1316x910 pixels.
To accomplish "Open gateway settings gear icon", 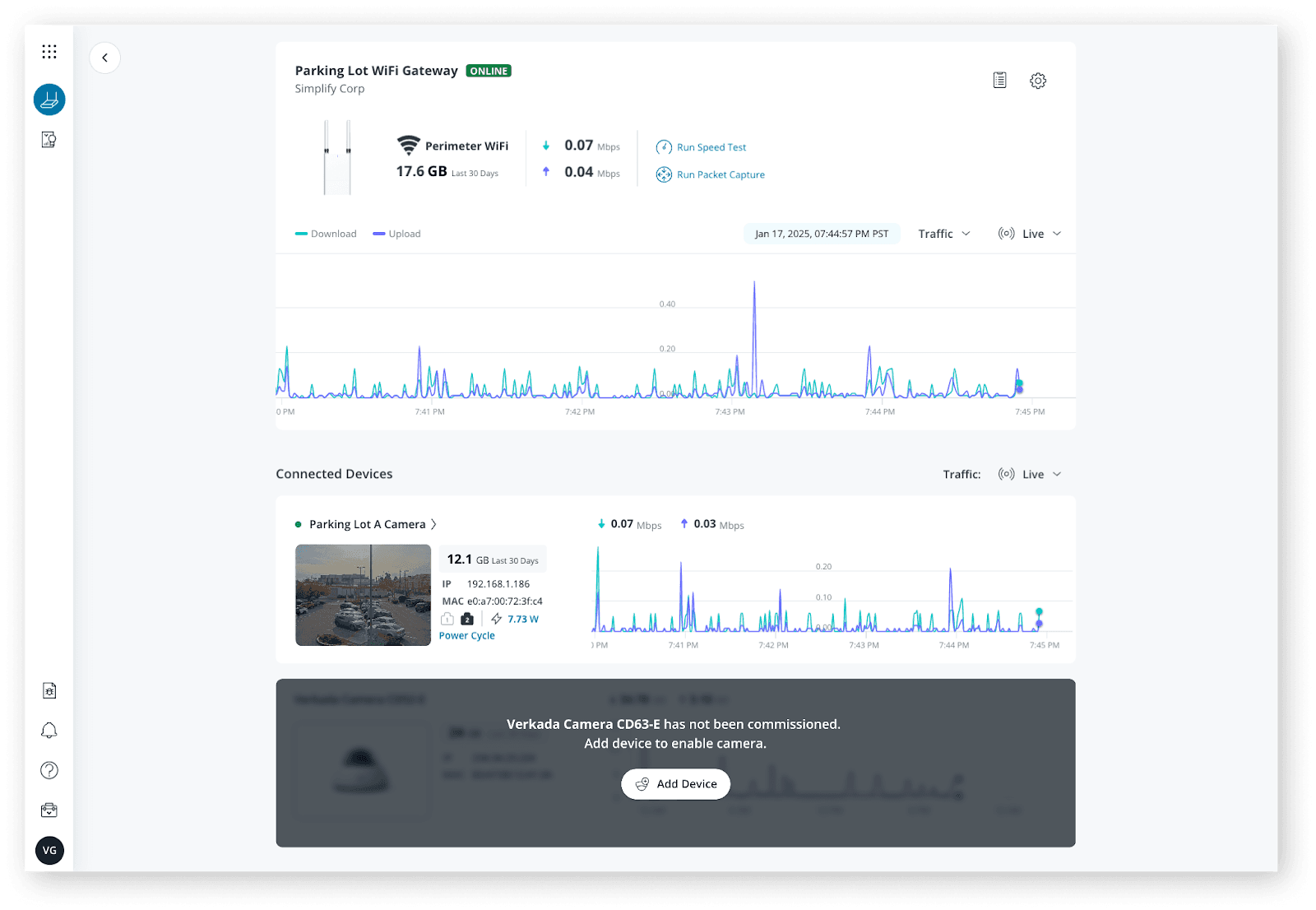I will tap(1038, 81).
